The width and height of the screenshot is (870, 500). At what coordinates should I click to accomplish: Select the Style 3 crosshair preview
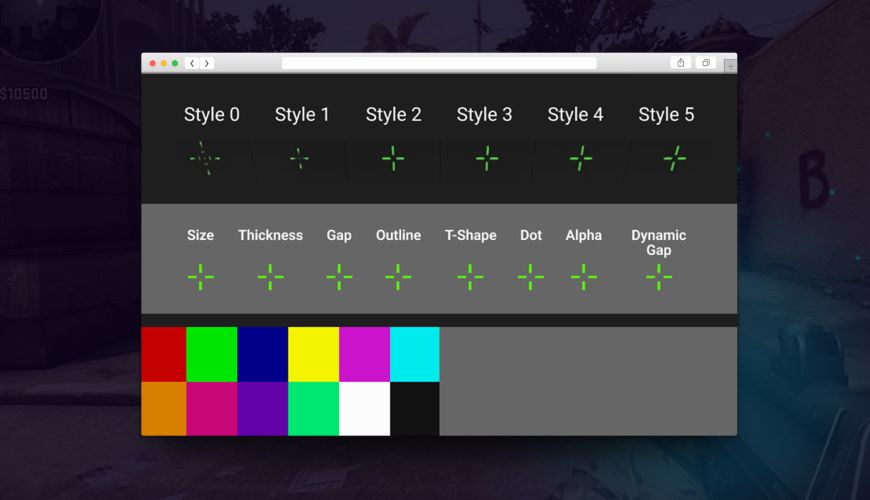click(487, 159)
